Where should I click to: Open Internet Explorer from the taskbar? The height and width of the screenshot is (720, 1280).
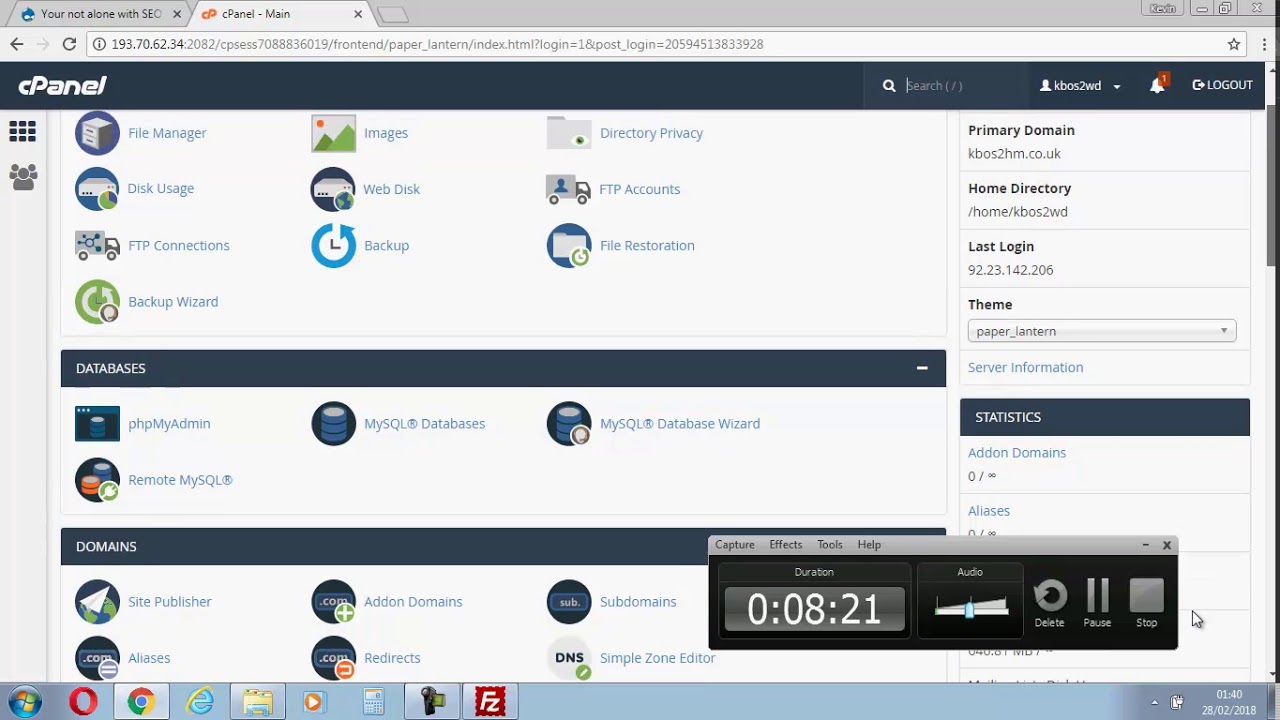200,702
